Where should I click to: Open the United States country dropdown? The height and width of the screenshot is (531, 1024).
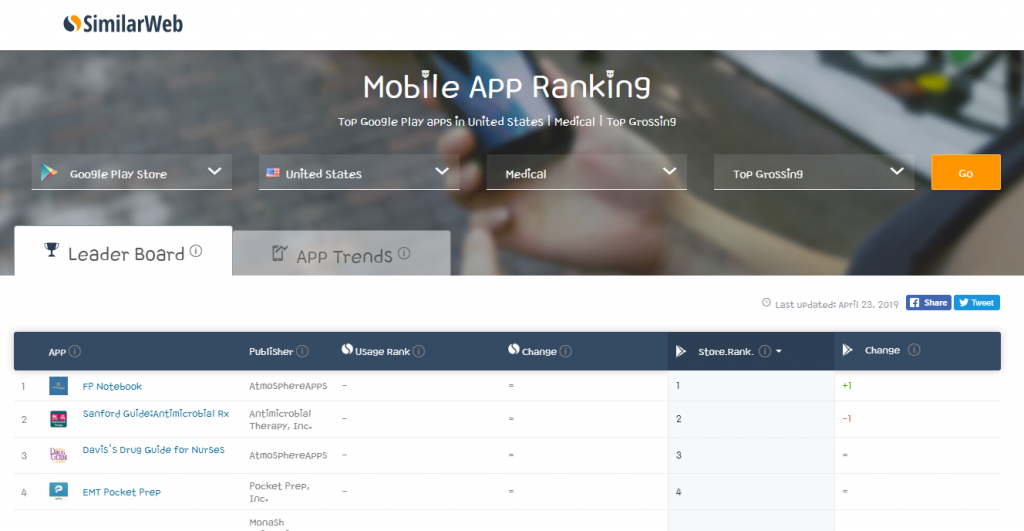359,173
